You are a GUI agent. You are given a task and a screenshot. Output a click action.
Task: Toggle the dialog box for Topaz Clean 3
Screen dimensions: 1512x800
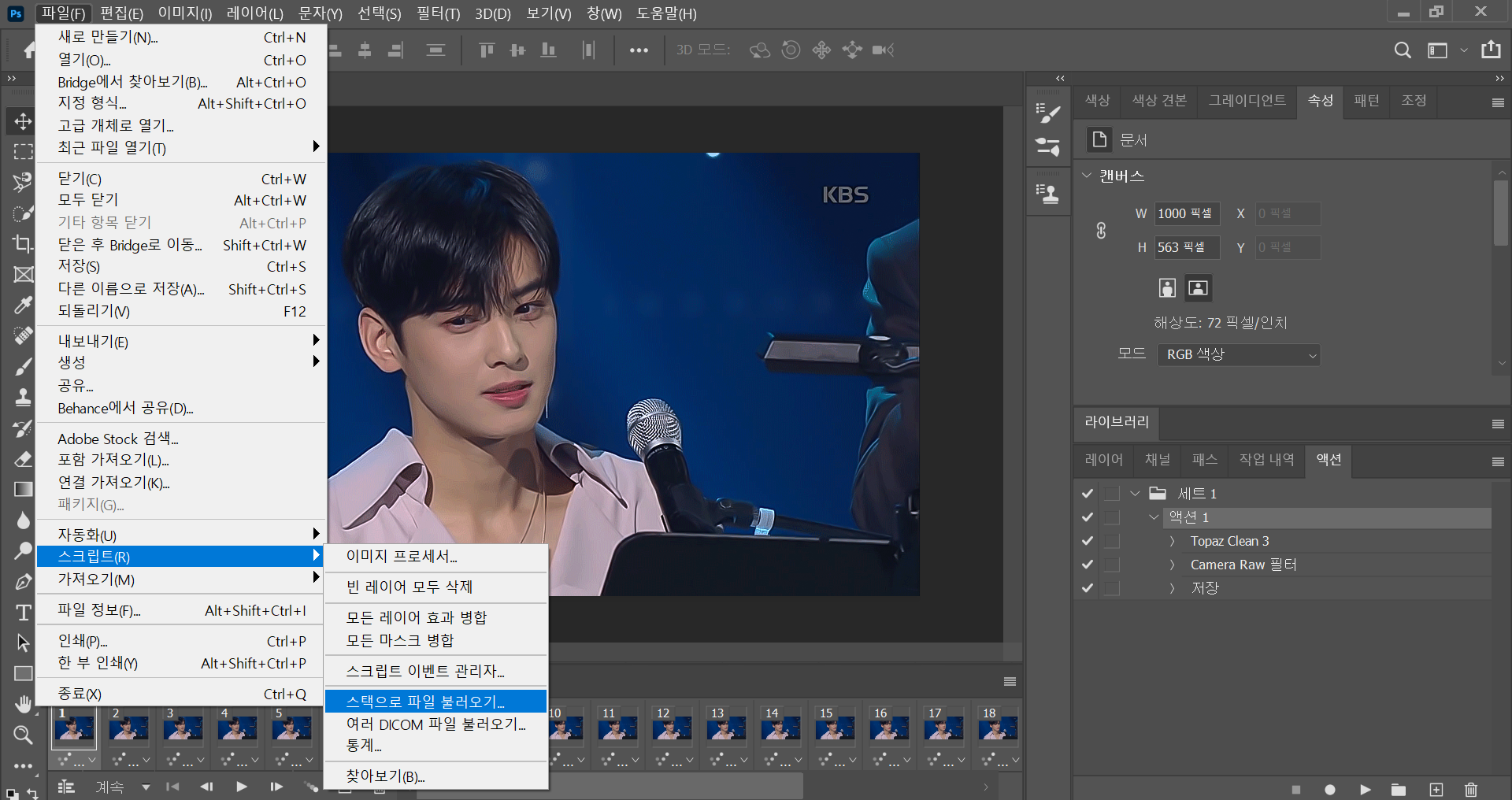tap(1112, 541)
